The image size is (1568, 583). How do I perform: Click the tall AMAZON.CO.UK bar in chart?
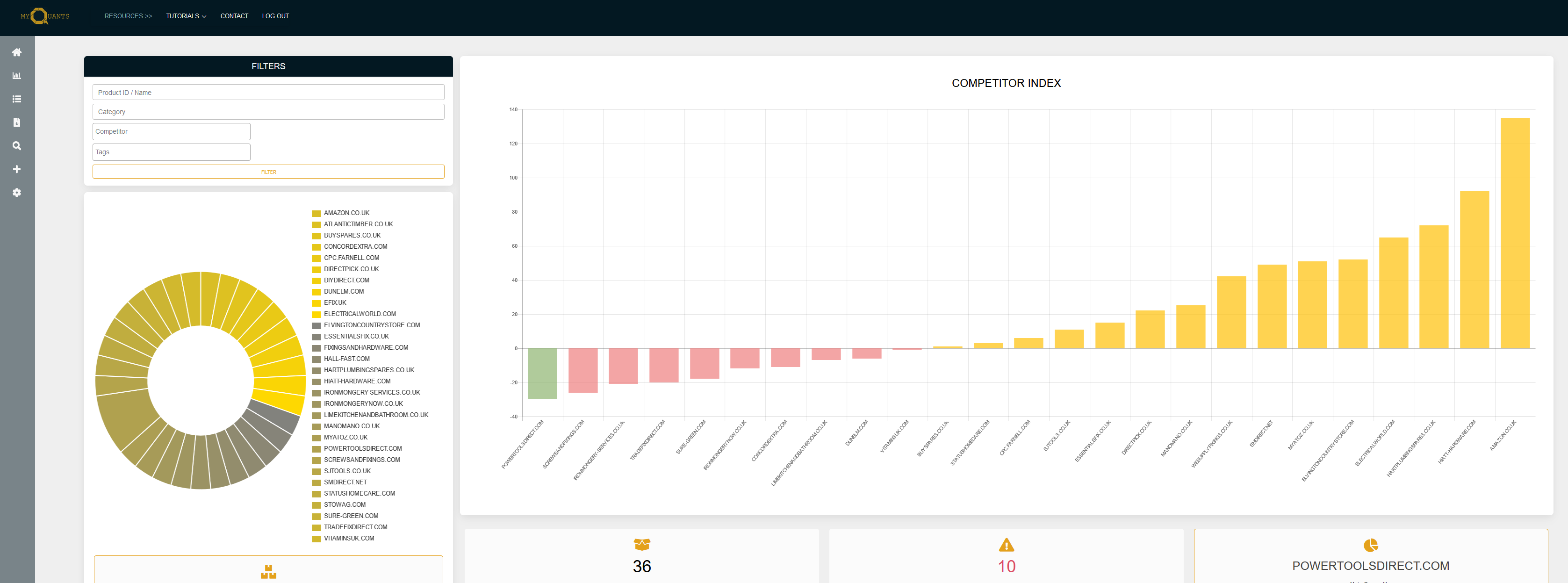[1514, 233]
